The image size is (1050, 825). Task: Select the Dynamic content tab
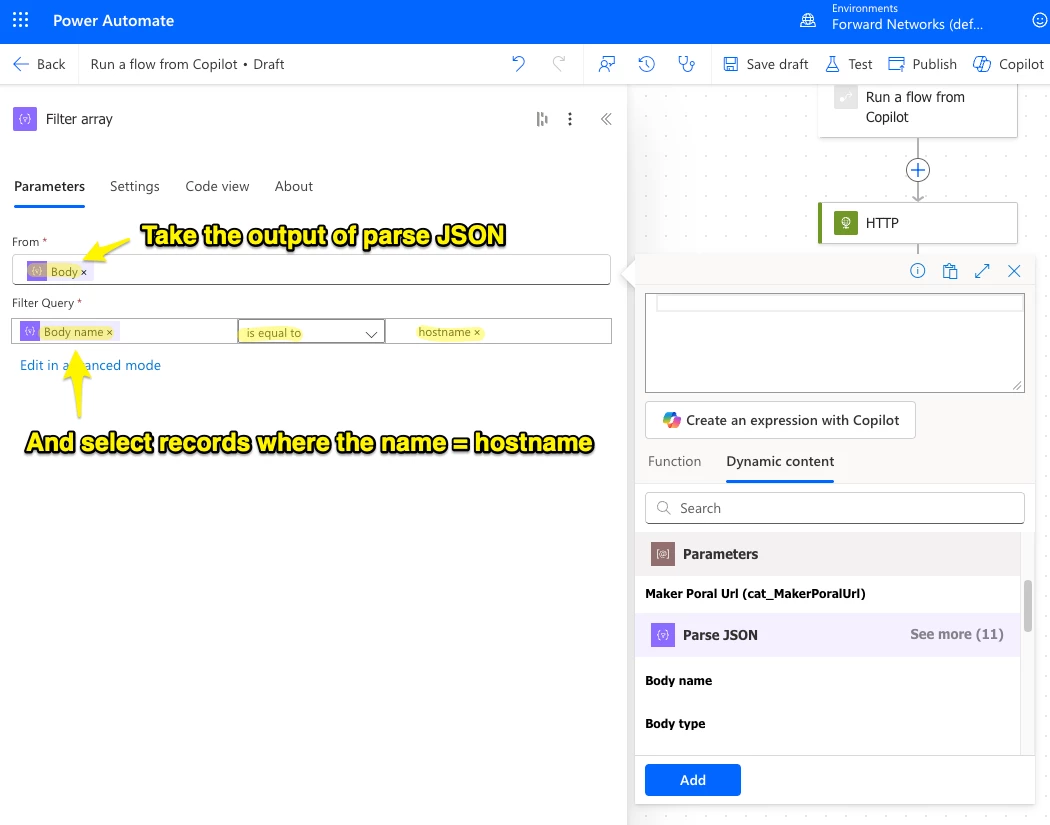[780, 461]
